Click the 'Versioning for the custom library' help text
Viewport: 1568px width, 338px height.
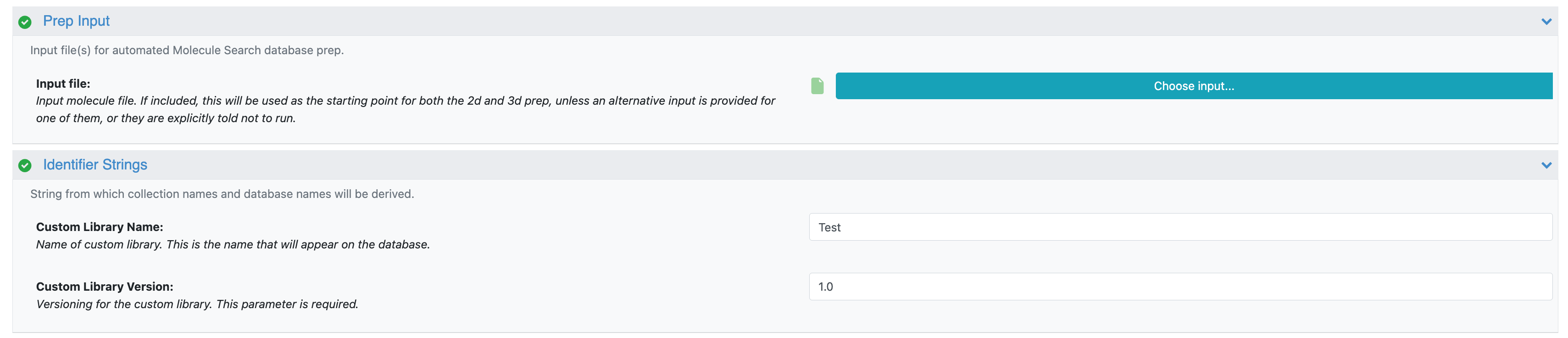tap(197, 304)
